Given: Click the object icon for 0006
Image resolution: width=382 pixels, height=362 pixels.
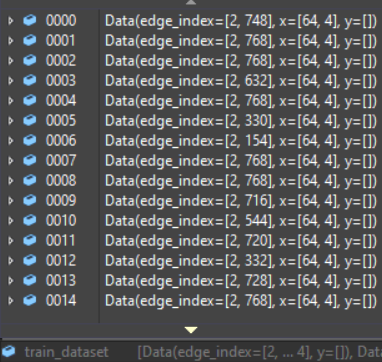Looking at the screenshot, I should tap(30, 141).
